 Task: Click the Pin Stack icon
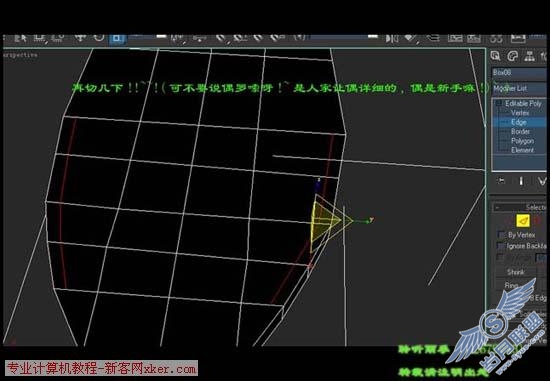coord(501,181)
